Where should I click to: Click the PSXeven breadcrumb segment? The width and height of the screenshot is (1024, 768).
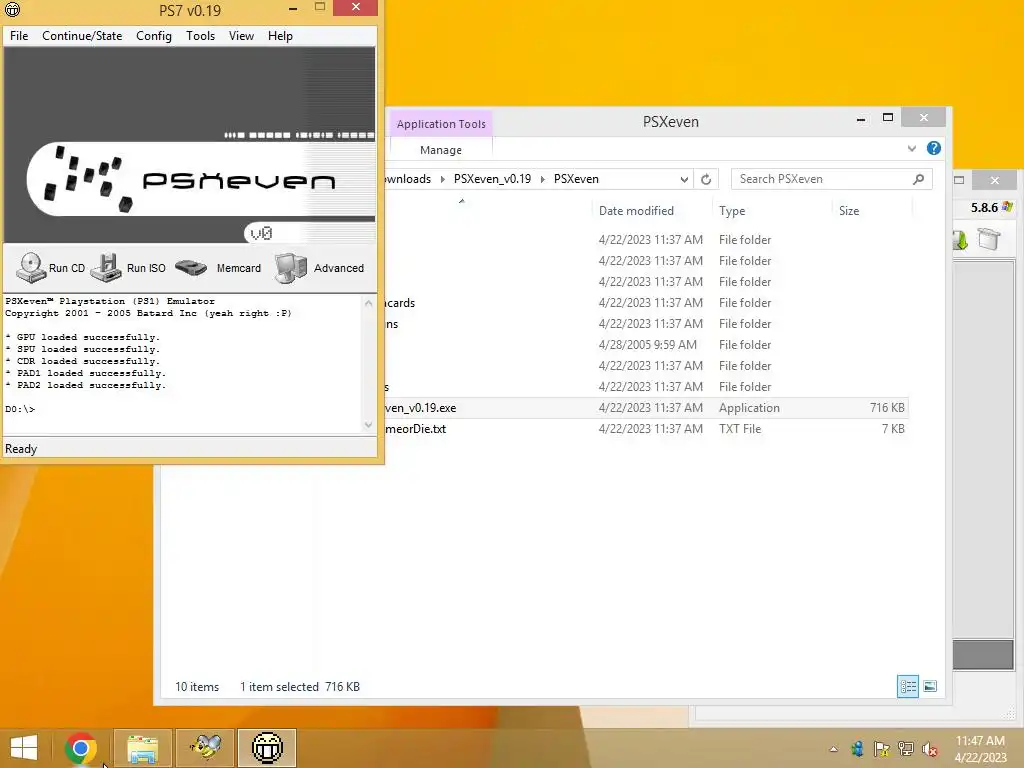[576, 179]
